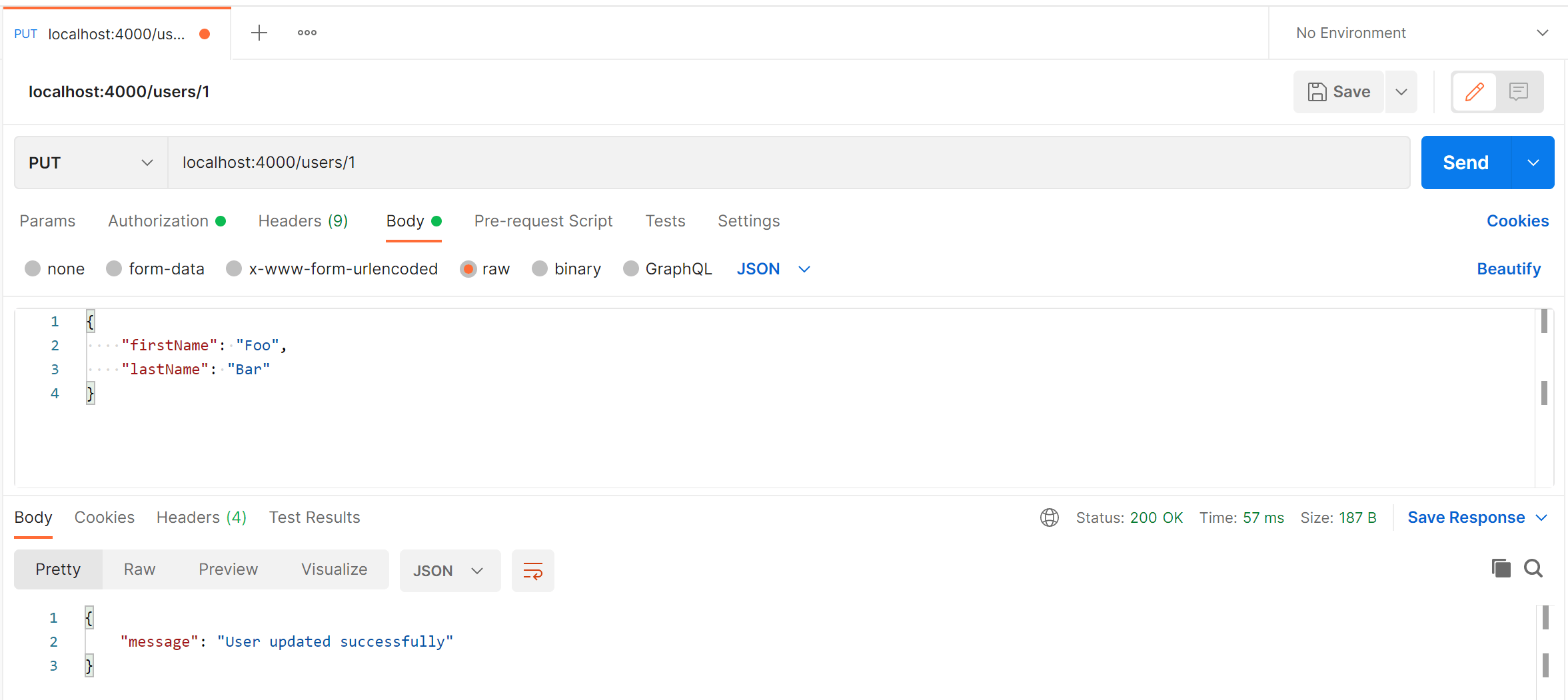Open the comments icon panel
This screenshot has width=1568, height=700.
coord(1519,92)
